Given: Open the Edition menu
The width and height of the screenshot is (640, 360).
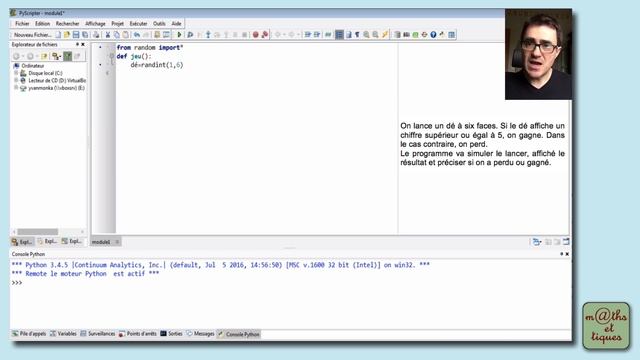Looking at the screenshot, I should click(x=42, y=24).
